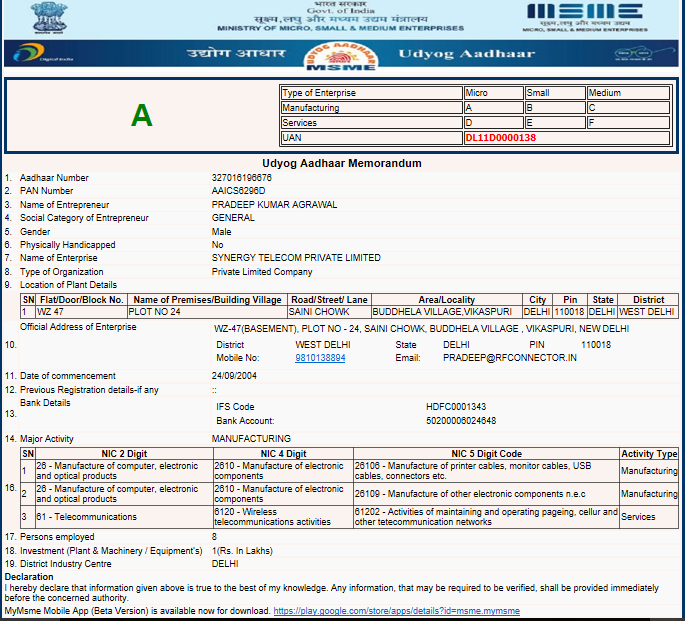The image size is (685, 621).
Task: Select PAN number AAICS6296D
Action: coord(239,191)
